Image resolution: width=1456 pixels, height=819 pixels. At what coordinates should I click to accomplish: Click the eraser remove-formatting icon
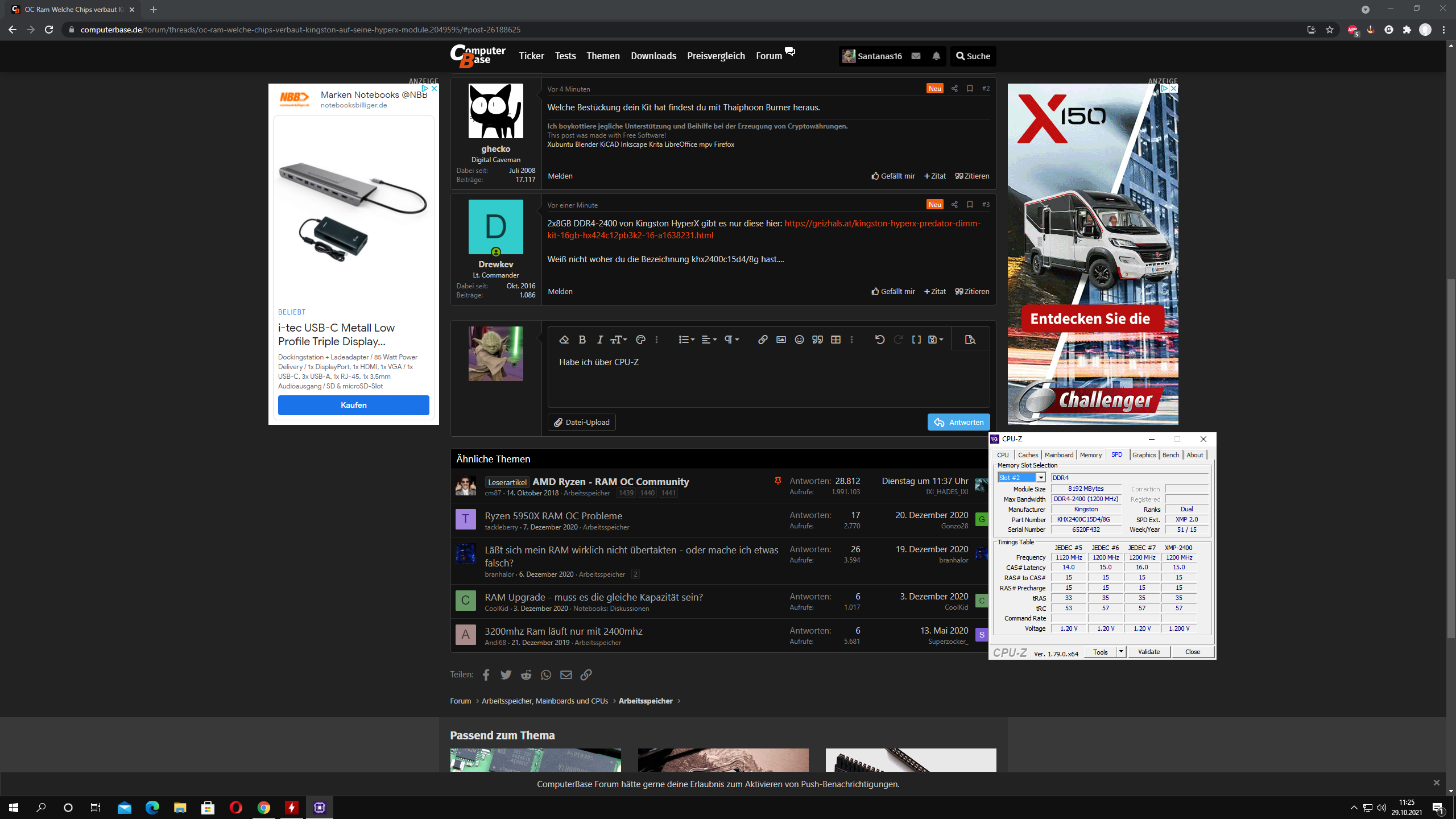tap(564, 340)
